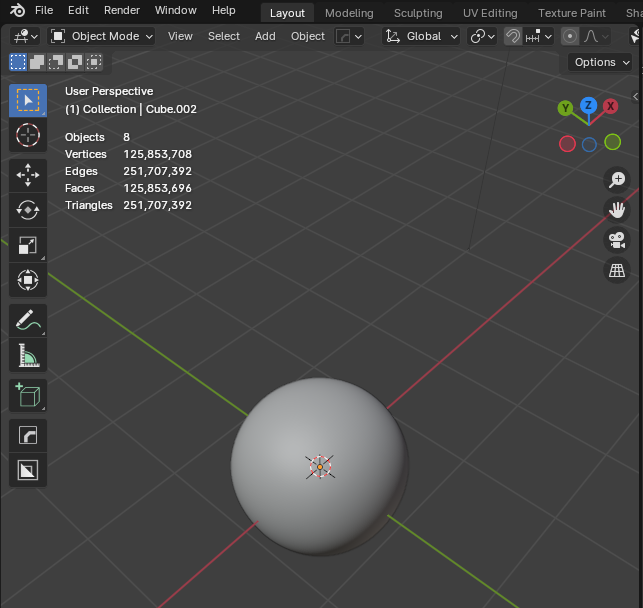The height and width of the screenshot is (608, 643).
Task: Pick the Measure tool
Action: coord(28,355)
